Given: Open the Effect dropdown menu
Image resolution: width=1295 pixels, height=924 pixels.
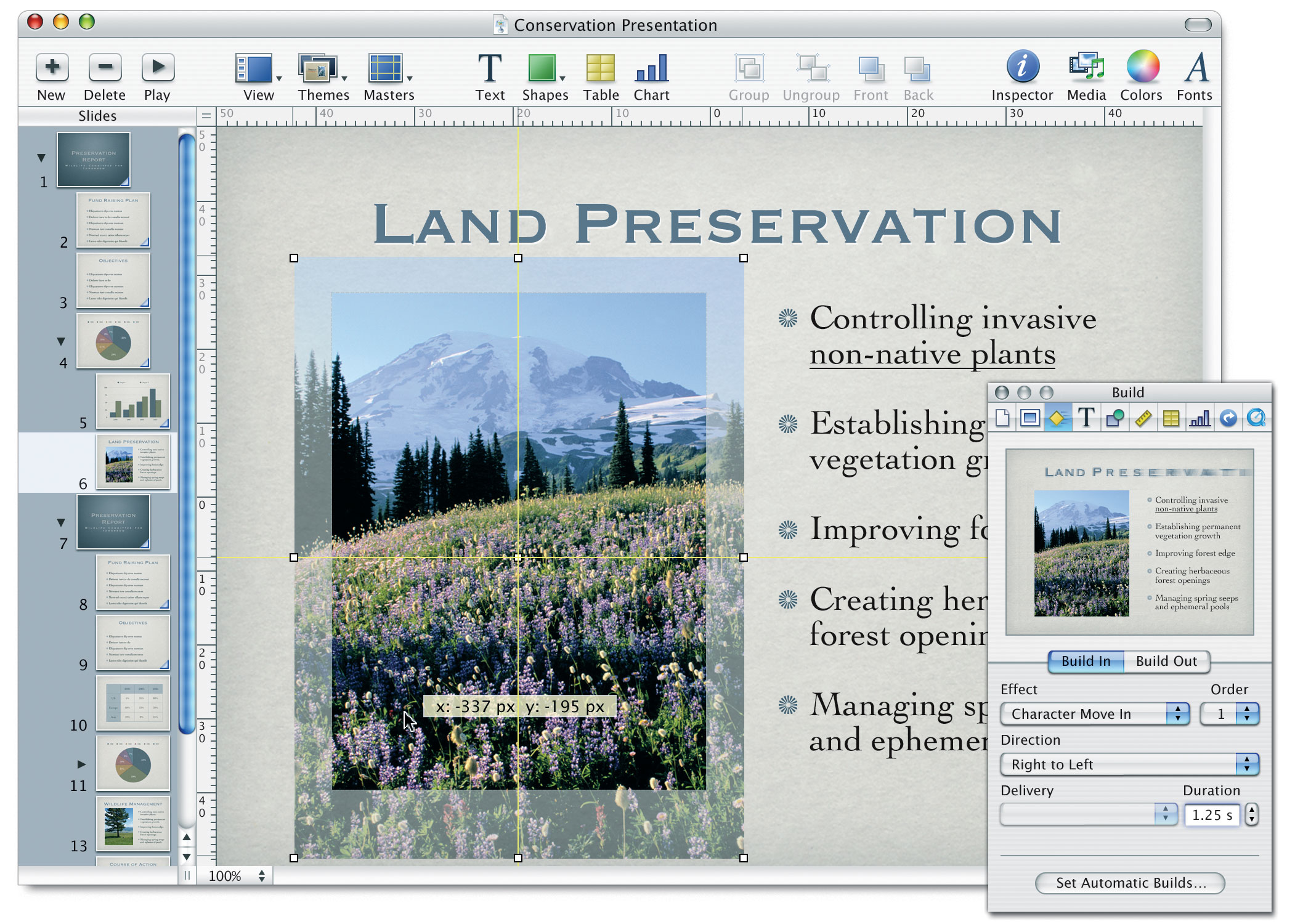Looking at the screenshot, I should coord(1094,714).
